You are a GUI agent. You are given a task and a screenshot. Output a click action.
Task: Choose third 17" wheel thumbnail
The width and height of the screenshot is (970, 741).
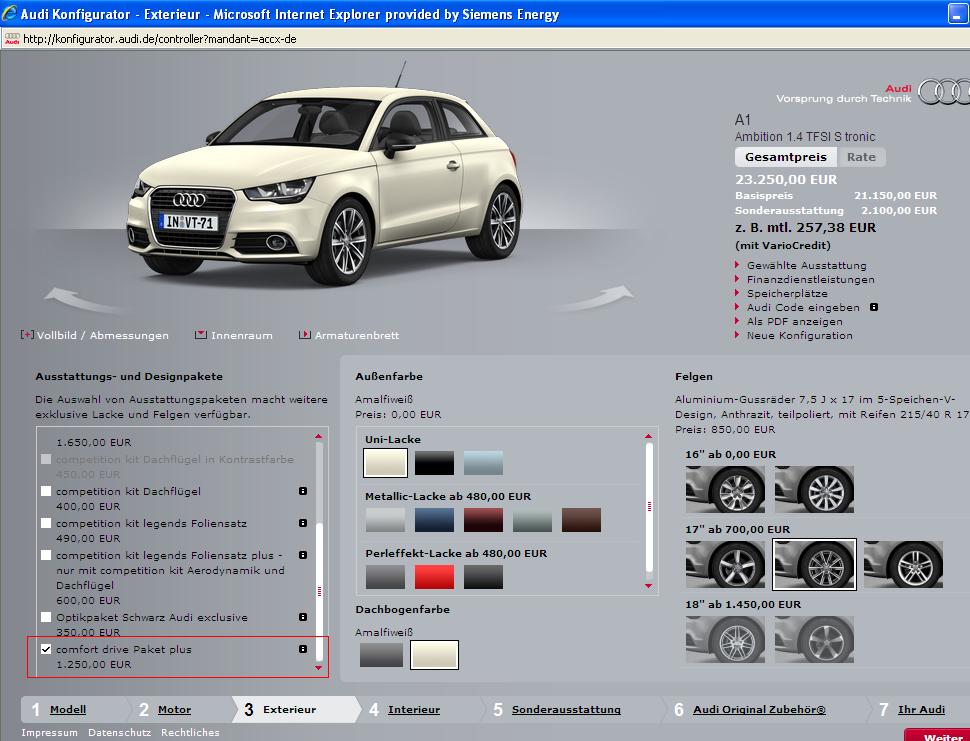click(903, 565)
